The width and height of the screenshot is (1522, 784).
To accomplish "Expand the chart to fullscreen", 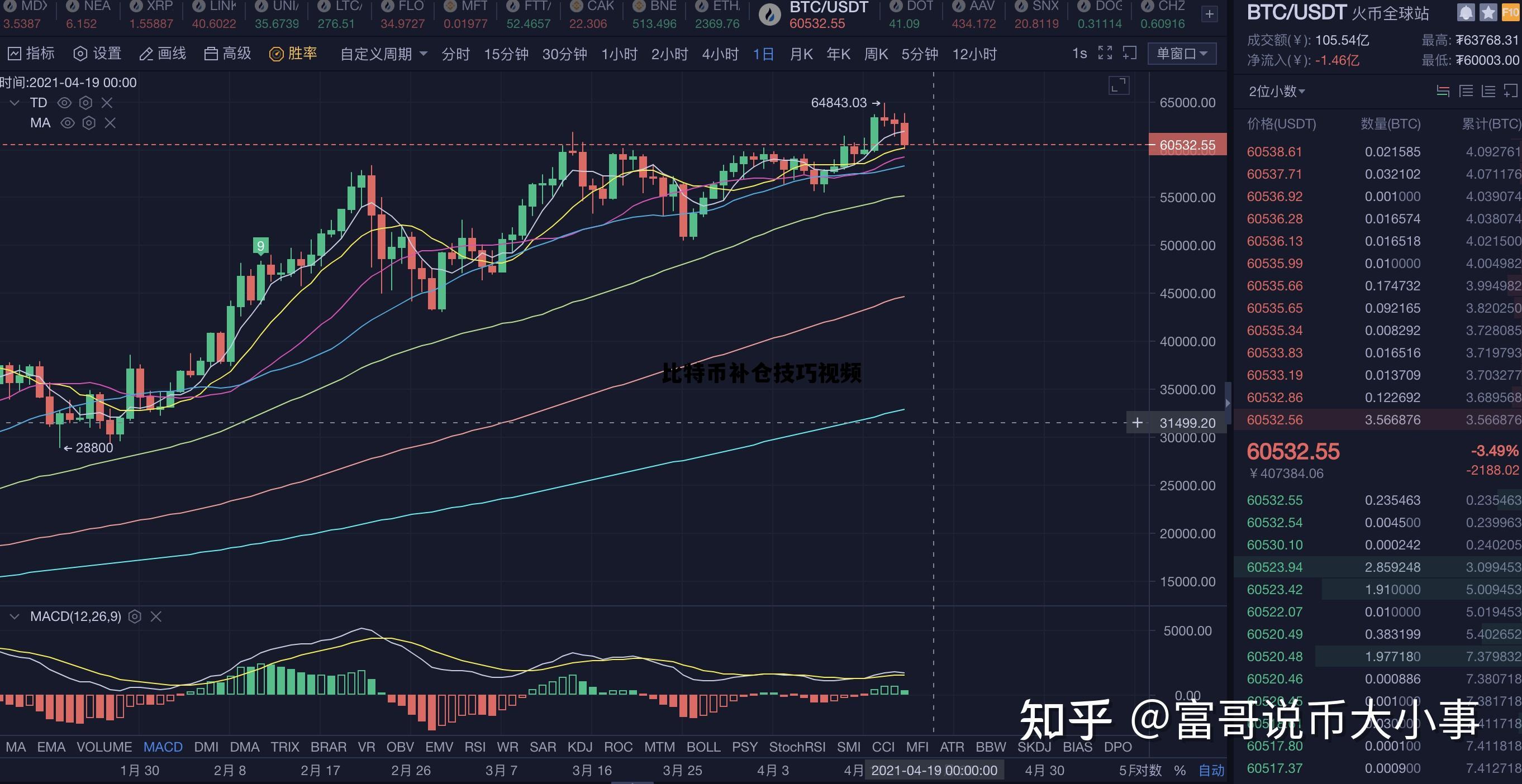I will [x=1104, y=53].
